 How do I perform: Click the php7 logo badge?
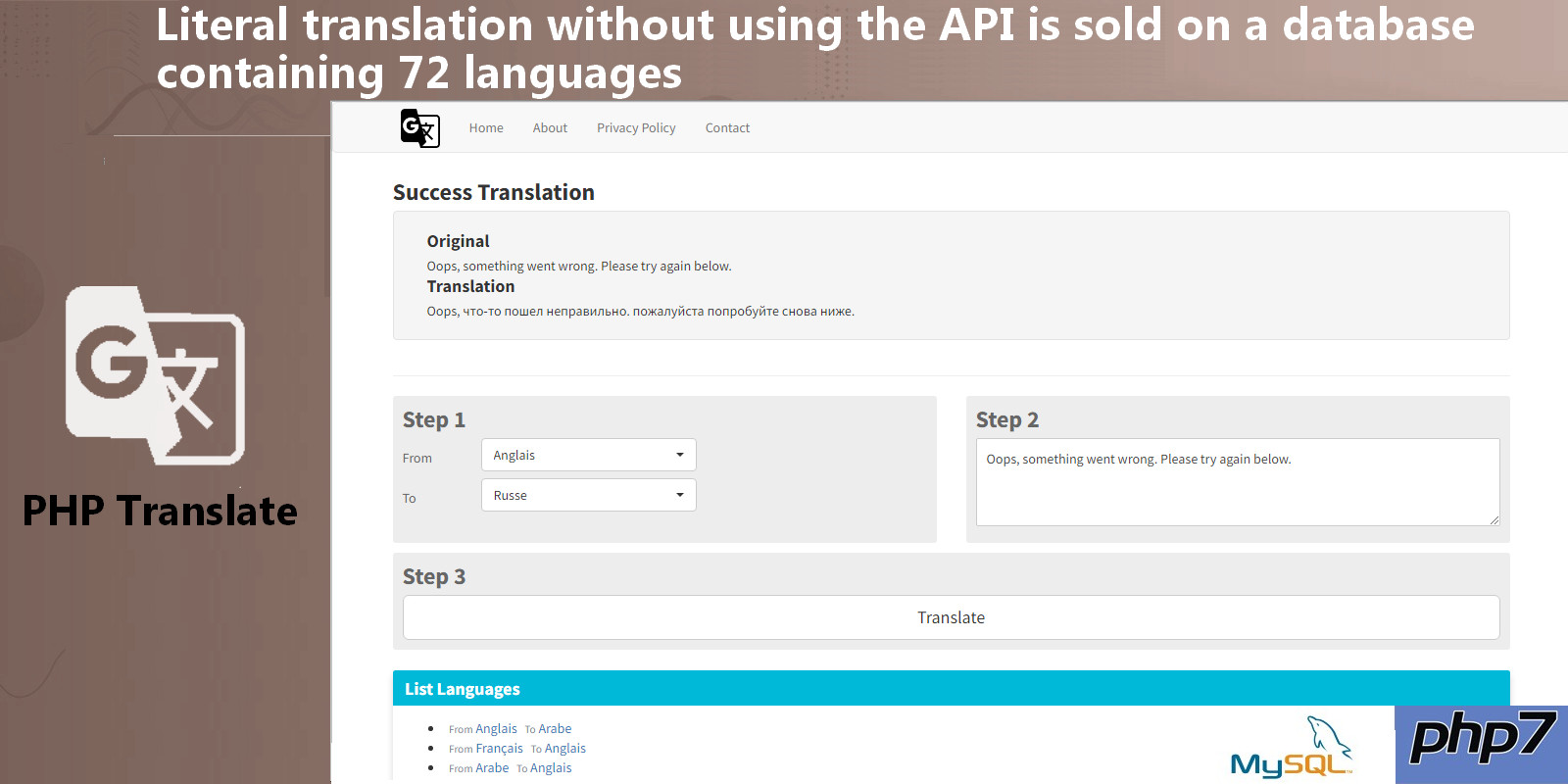tap(1481, 742)
